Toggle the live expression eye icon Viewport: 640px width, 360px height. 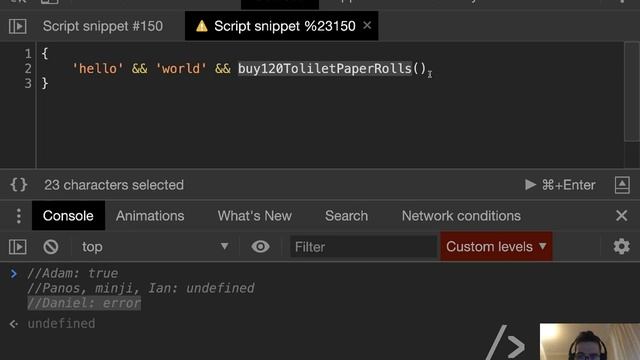click(x=260, y=247)
